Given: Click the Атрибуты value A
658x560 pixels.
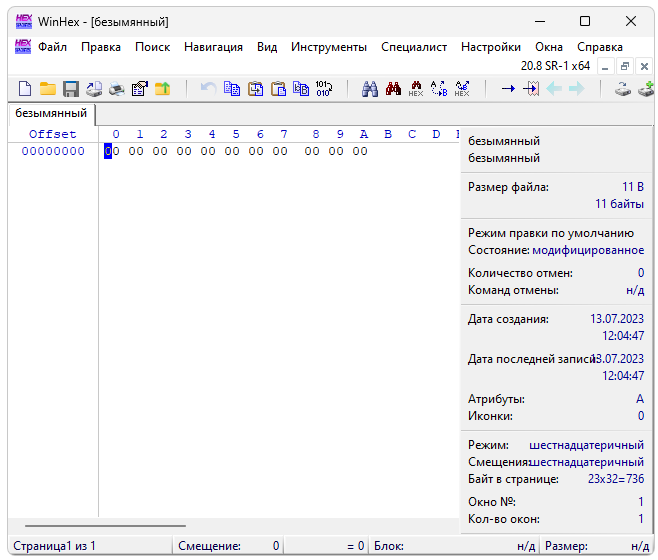Looking at the screenshot, I should (x=640, y=399).
